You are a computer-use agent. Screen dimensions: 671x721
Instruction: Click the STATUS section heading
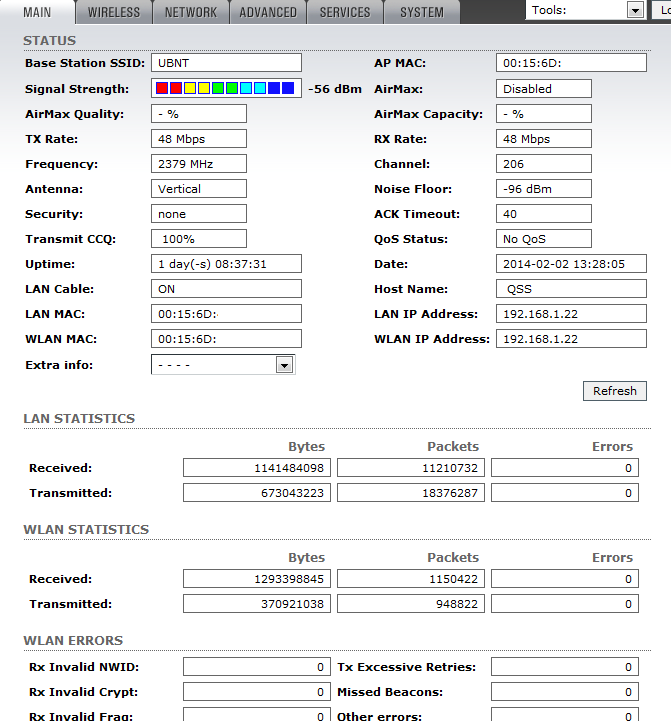tap(49, 40)
